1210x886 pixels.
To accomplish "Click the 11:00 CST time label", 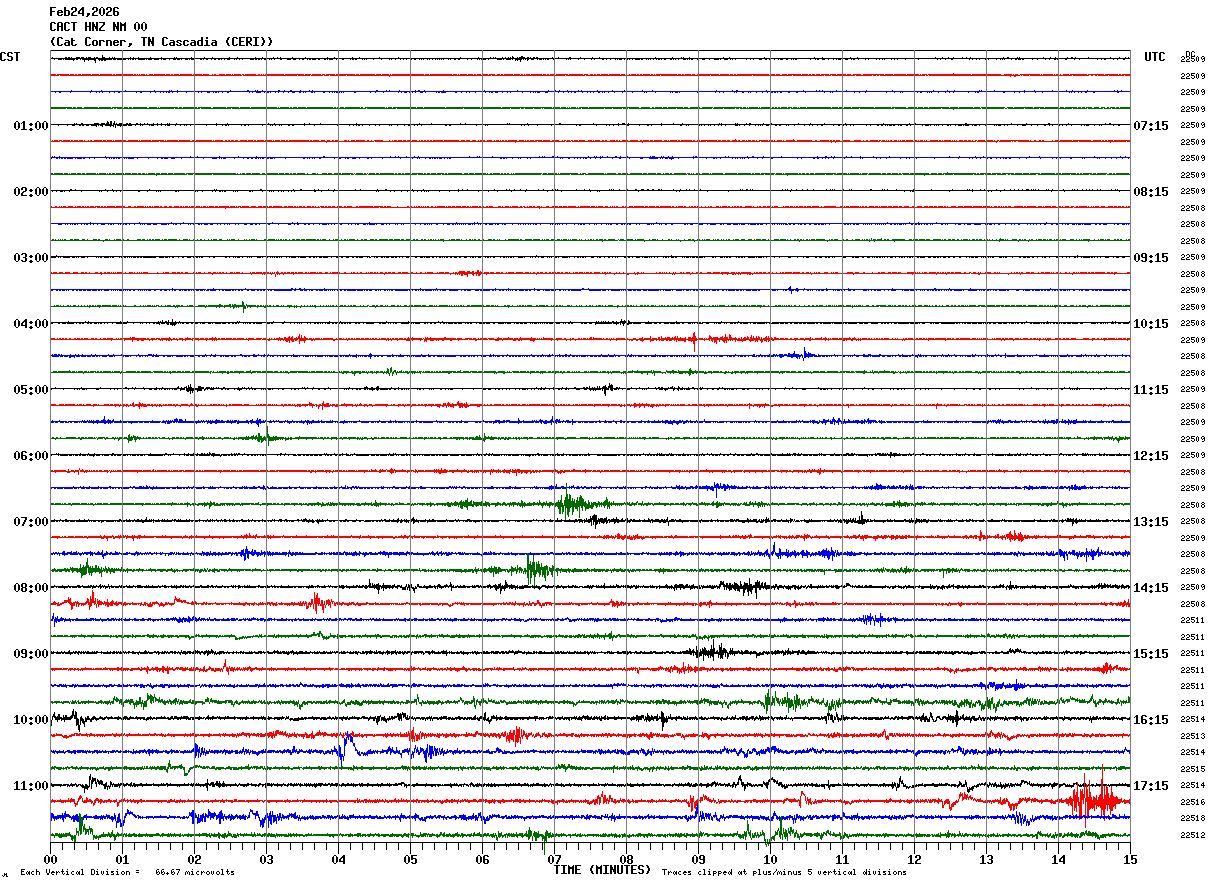I will (x=30, y=786).
